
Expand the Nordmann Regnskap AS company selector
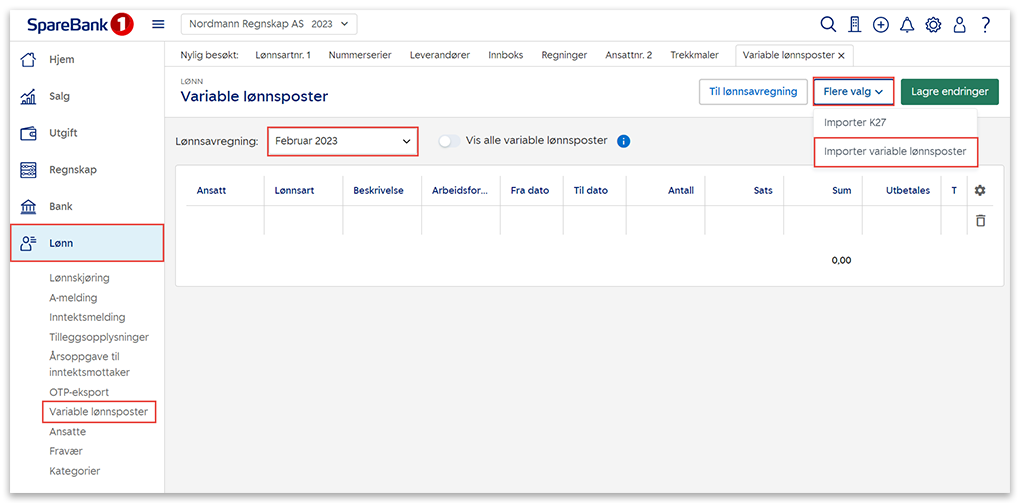point(268,24)
